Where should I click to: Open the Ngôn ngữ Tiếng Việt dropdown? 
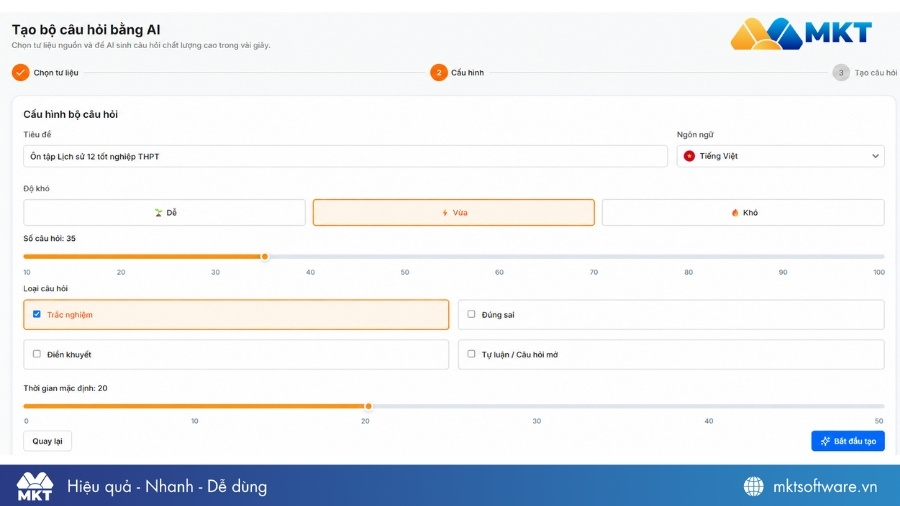coord(781,156)
